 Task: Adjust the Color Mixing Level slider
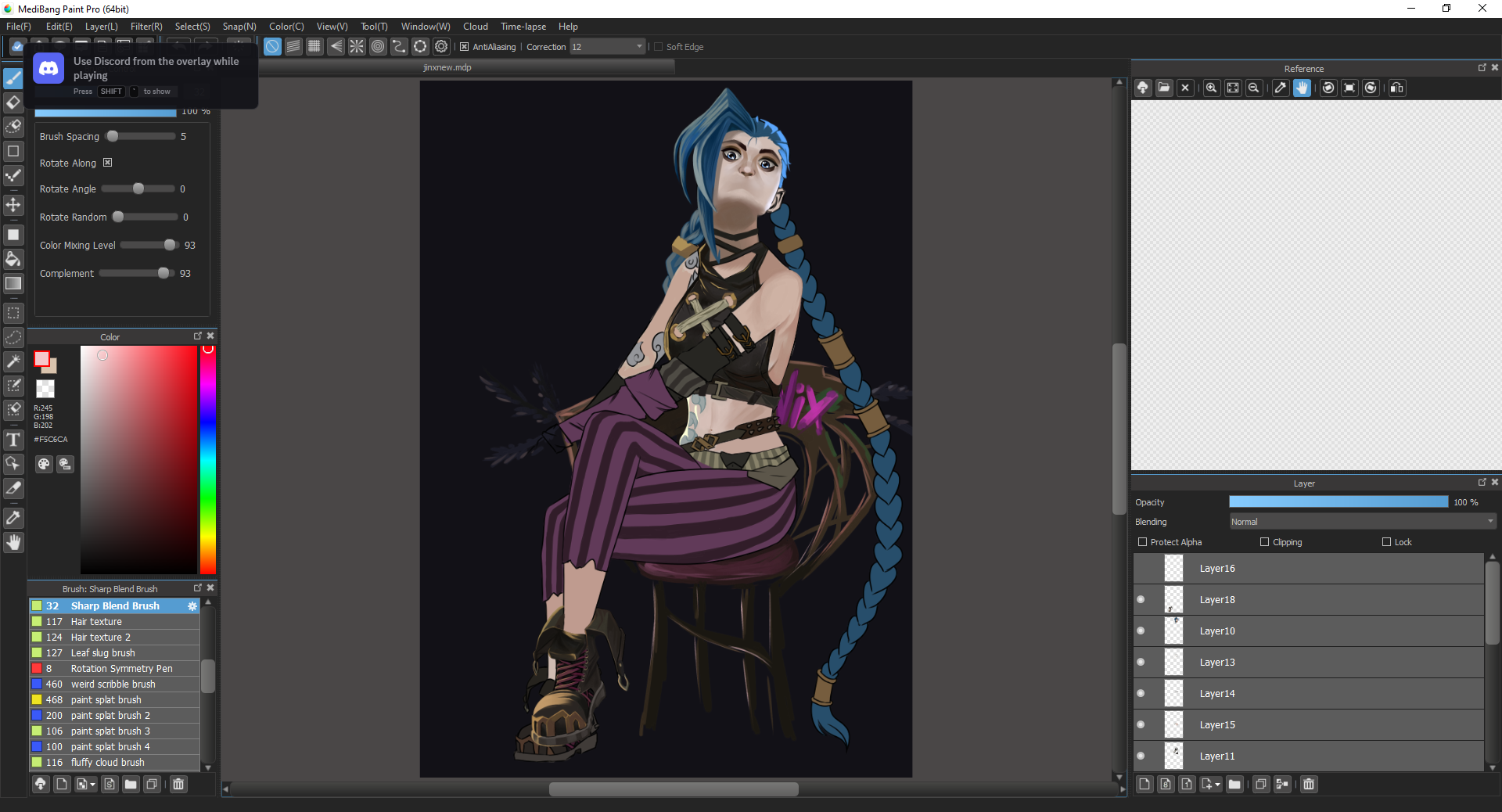pos(149,245)
